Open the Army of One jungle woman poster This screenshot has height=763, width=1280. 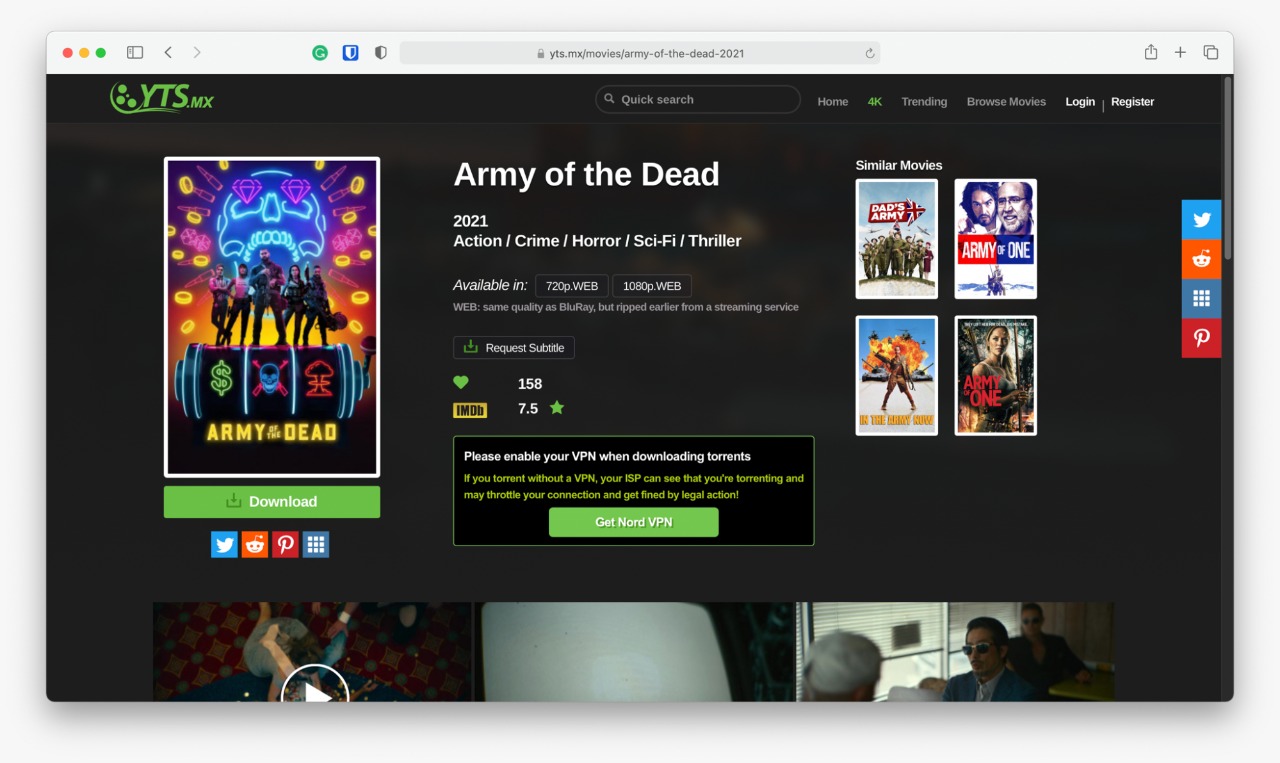(x=995, y=376)
